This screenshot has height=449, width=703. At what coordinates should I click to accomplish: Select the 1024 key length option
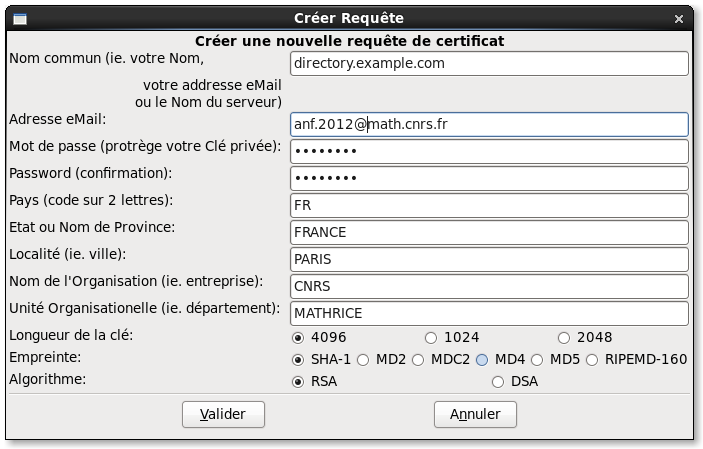pos(431,338)
